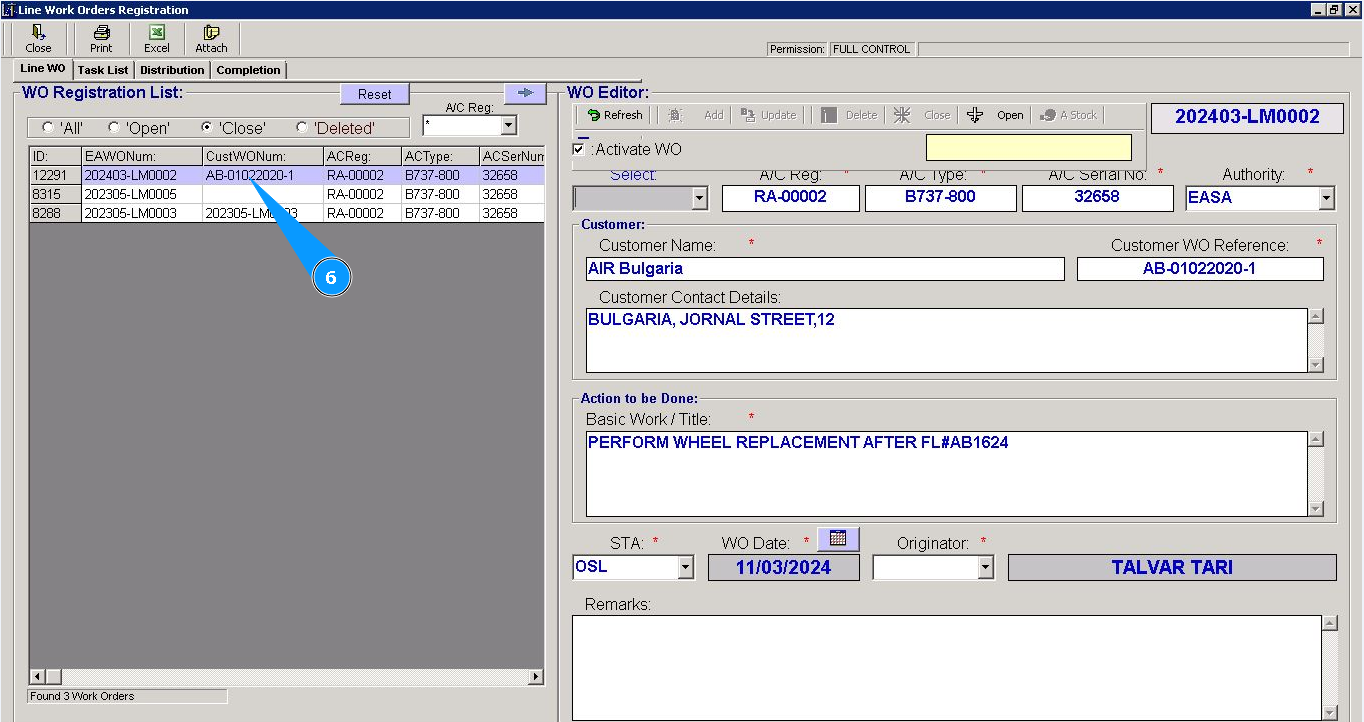This screenshot has width=1364, height=722.
Task: Export via the Excel icon
Action: tap(157, 33)
